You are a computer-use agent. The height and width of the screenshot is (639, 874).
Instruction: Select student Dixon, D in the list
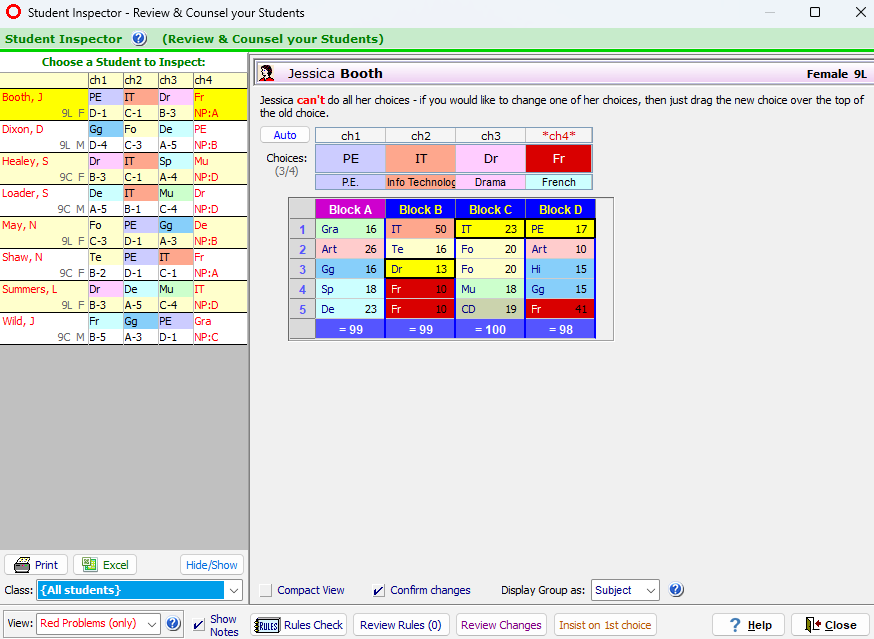point(124,137)
